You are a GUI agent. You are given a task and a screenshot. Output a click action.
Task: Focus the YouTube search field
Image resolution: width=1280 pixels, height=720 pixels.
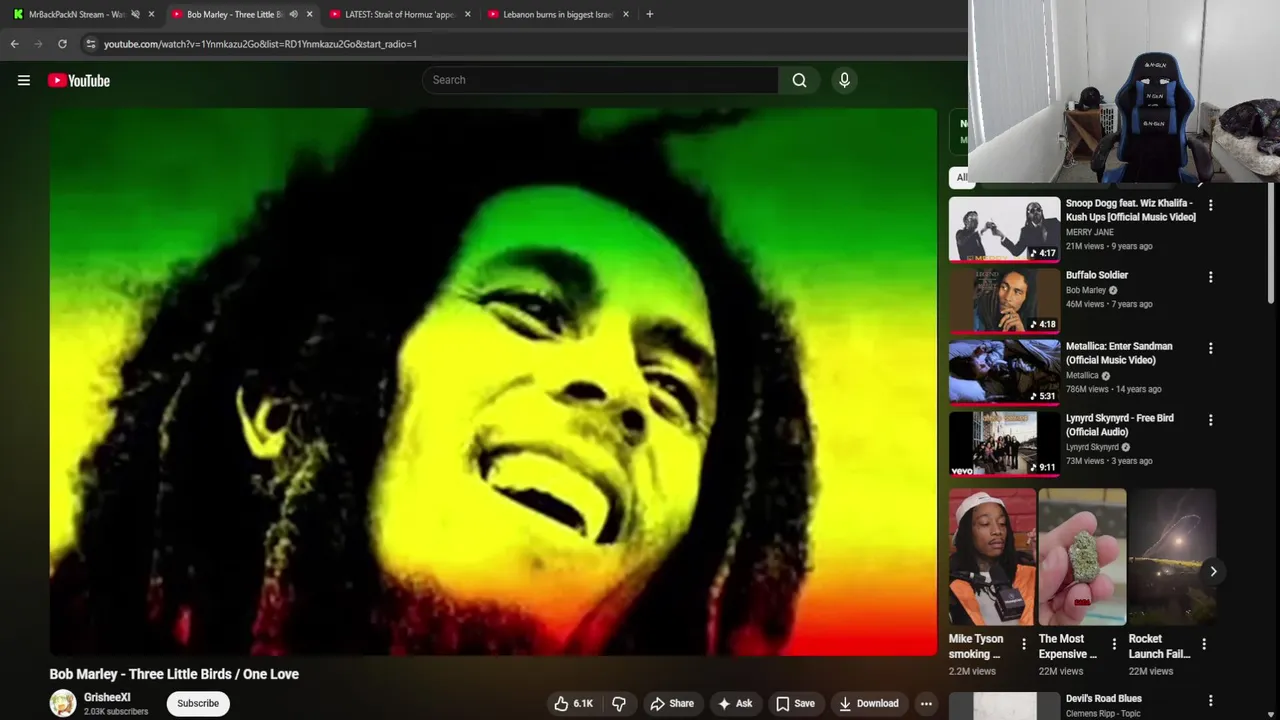(x=600, y=80)
